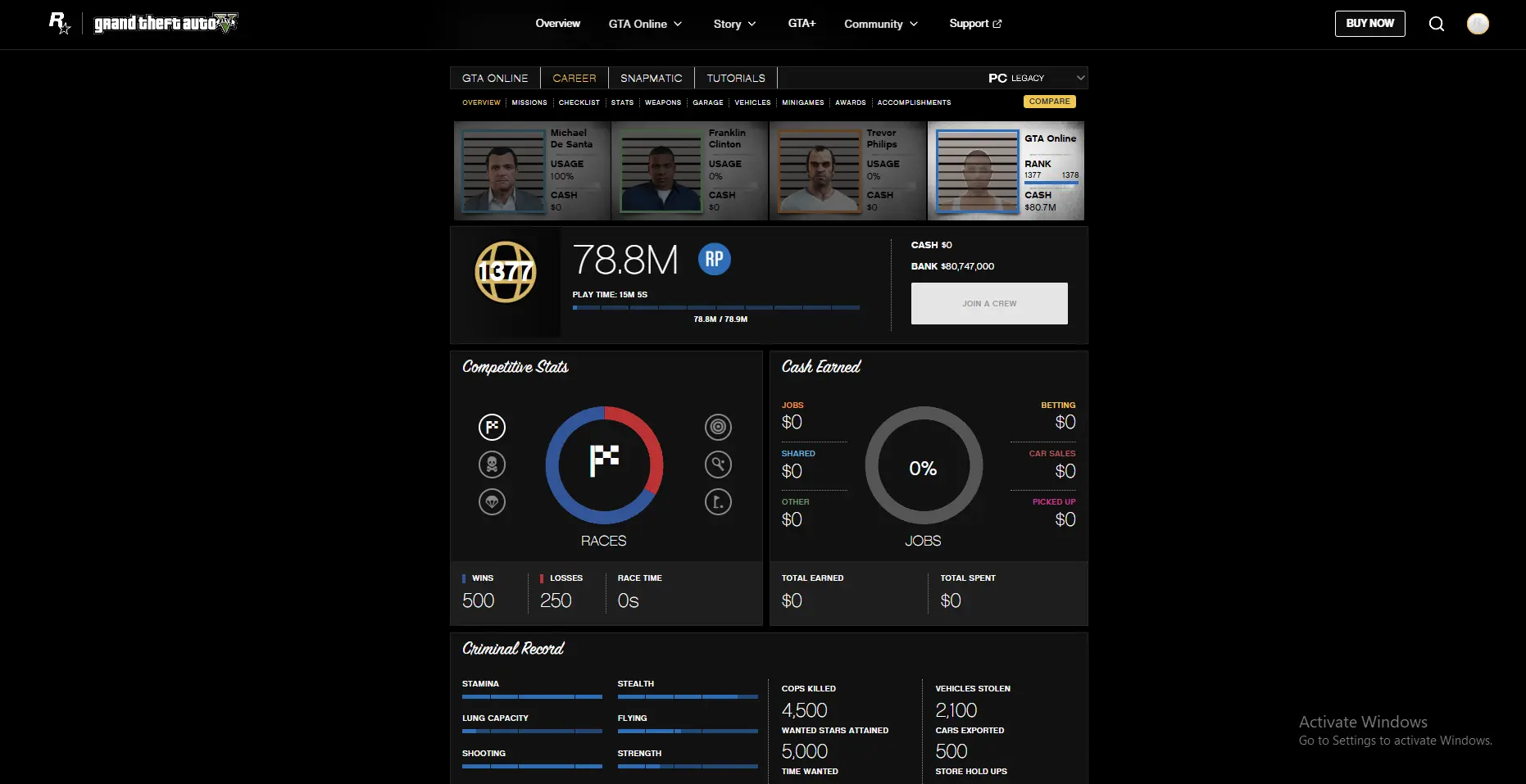Open the WEAPONS sub-tab

coord(663,102)
